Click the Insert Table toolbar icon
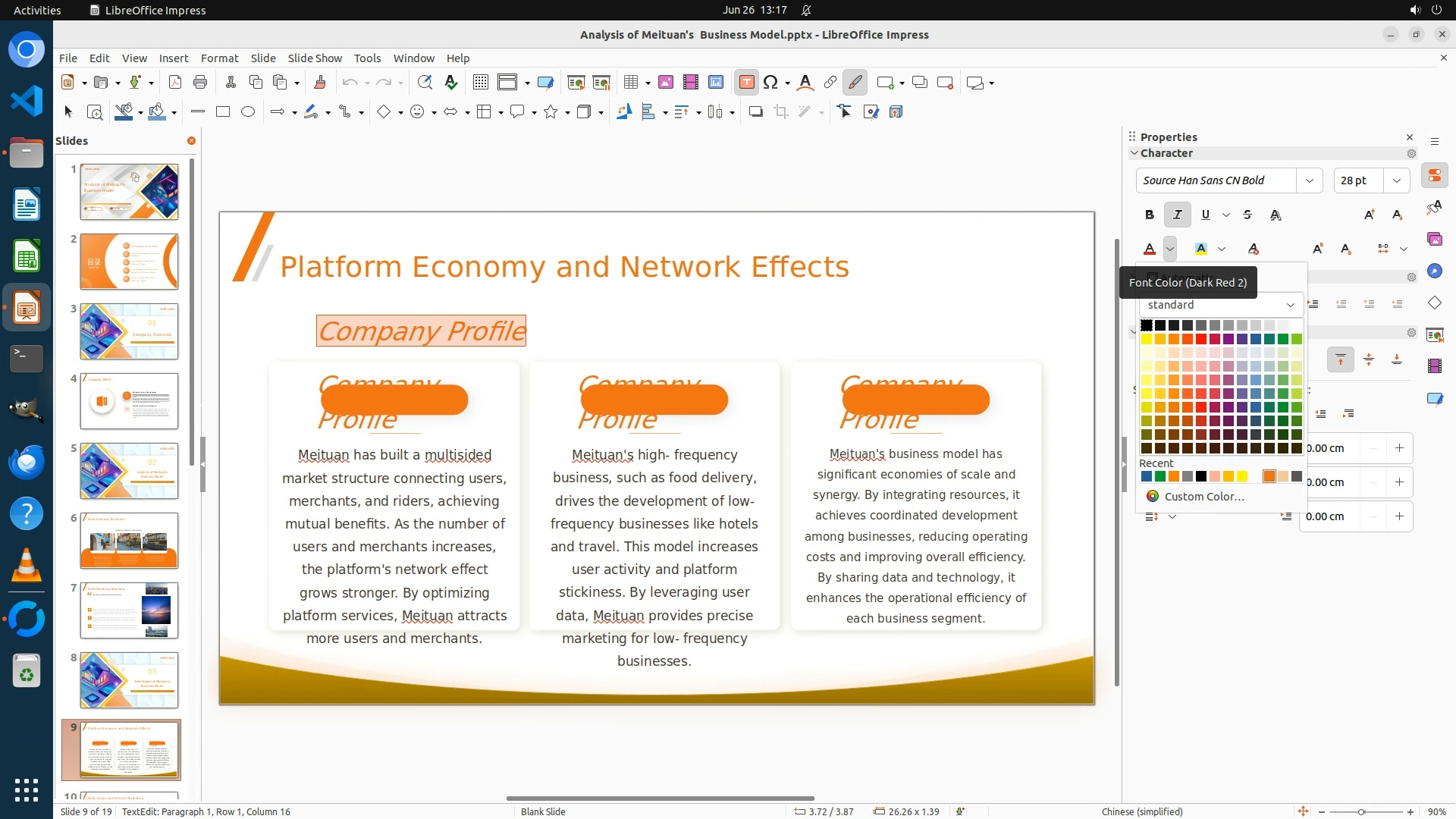The width and height of the screenshot is (1456, 819). pos(630,83)
